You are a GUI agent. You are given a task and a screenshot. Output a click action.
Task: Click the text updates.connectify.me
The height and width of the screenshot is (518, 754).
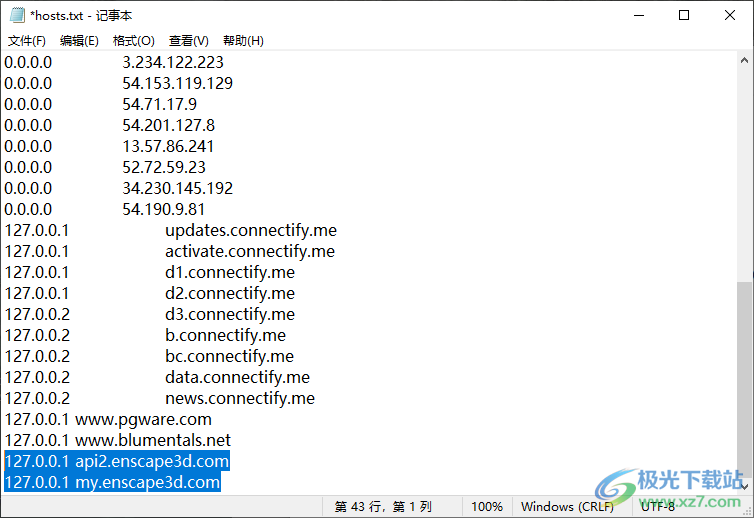pos(251,230)
